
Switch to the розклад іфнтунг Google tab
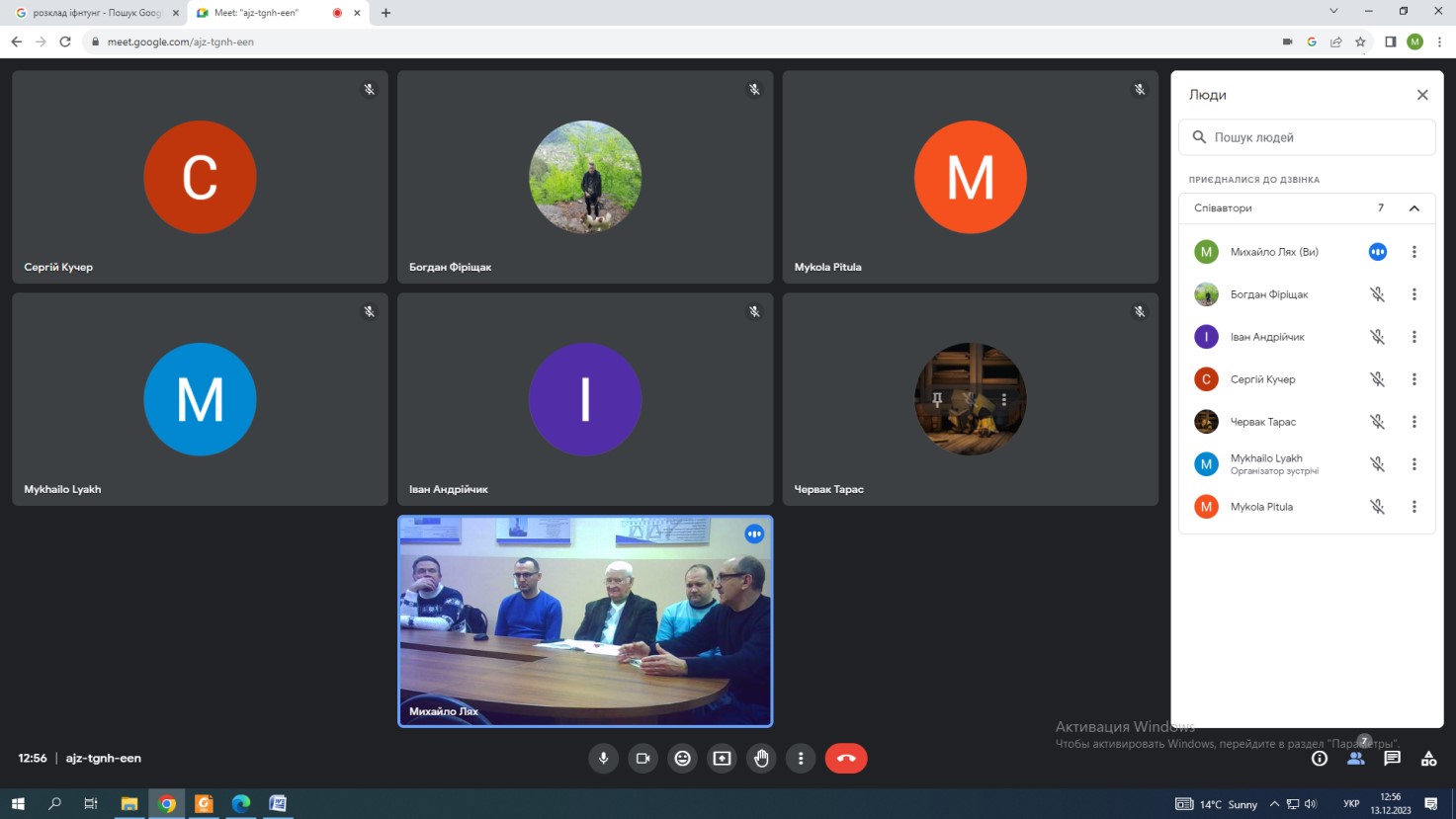94,13
